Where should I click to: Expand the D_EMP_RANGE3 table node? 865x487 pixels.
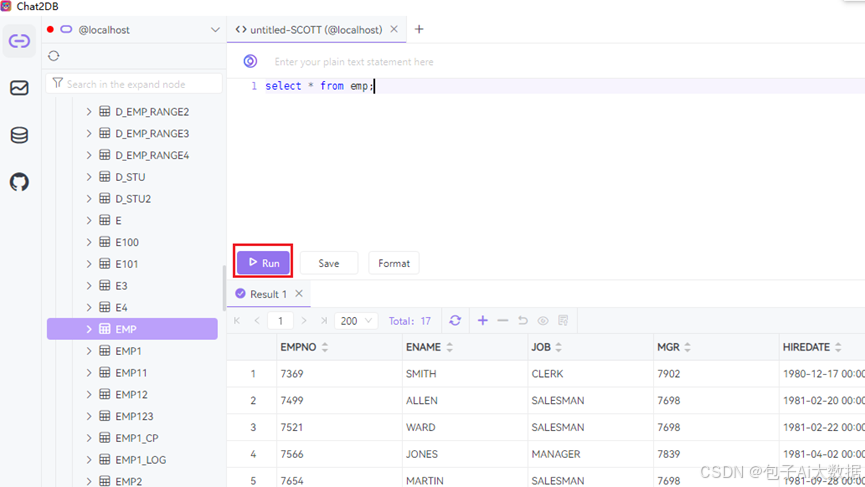coord(89,133)
